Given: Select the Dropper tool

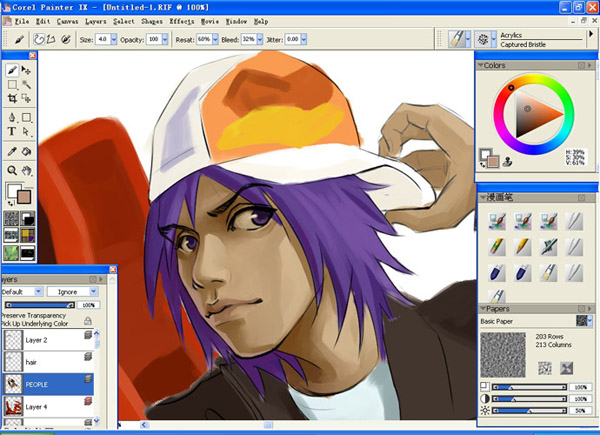Looking at the screenshot, I should (x=12, y=151).
